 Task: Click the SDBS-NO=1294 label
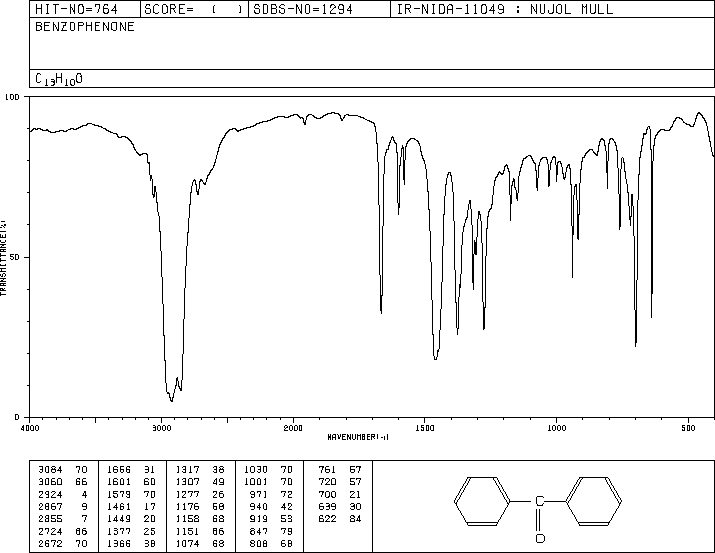tap(303, 9)
